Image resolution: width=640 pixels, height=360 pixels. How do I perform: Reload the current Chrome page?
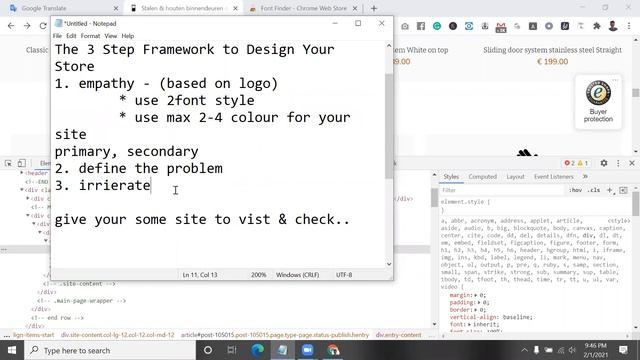click(43, 26)
